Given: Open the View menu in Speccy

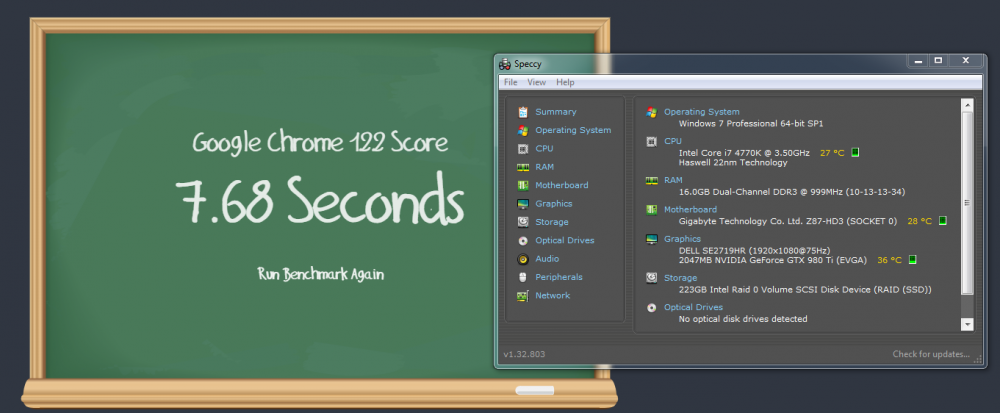Looking at the screenshot, I should 536,82.
